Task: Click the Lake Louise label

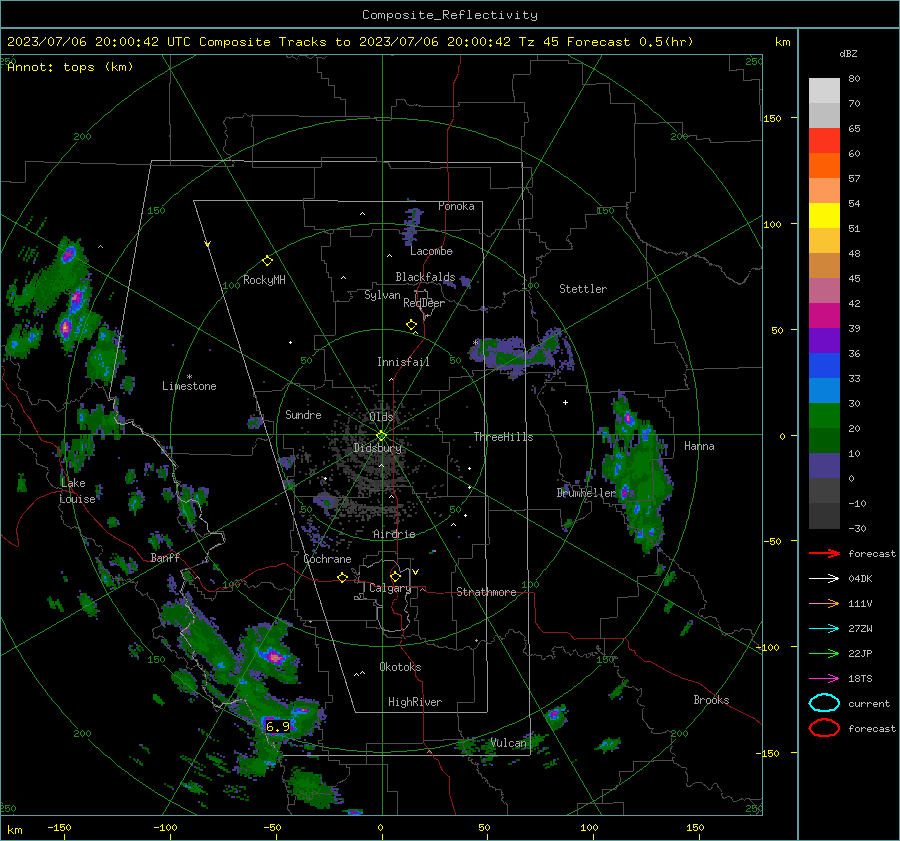Action: tap(77, 491)
